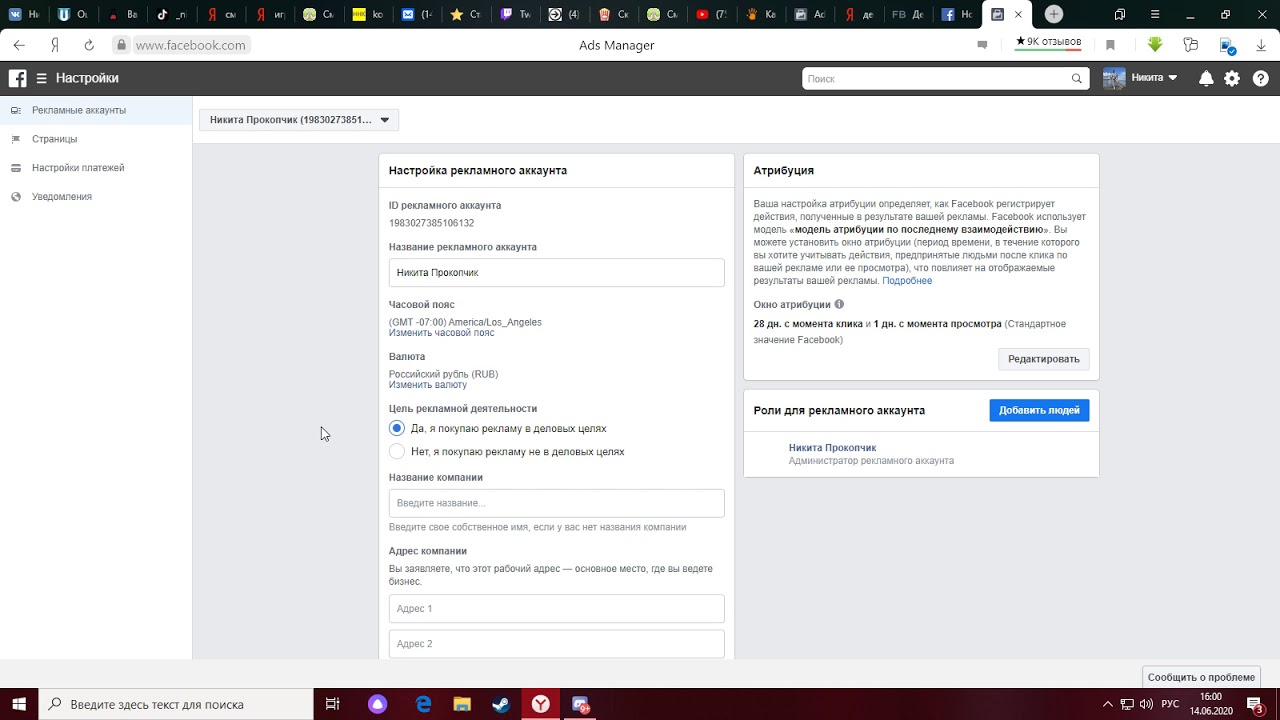The image size is (1280, 720).
Task: Open the Facebook logo home icon
Action: [18, 78]
